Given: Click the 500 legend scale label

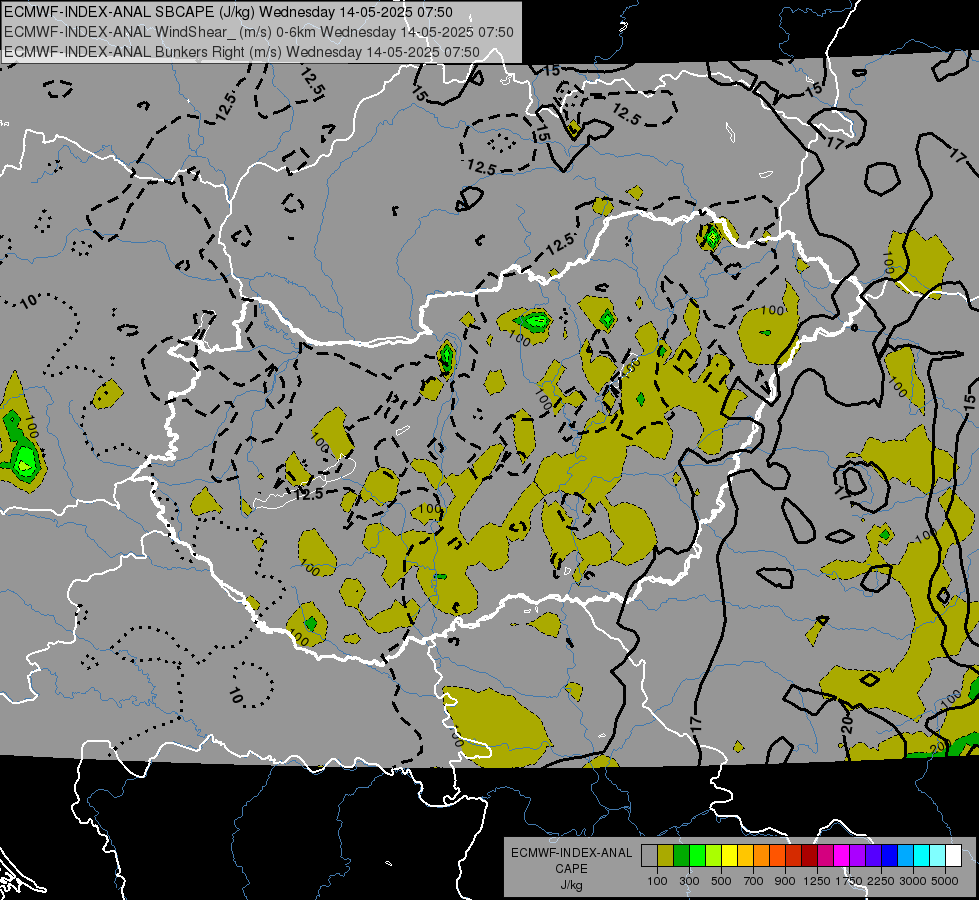Looking at the screenshot, I should coord(721,881).
